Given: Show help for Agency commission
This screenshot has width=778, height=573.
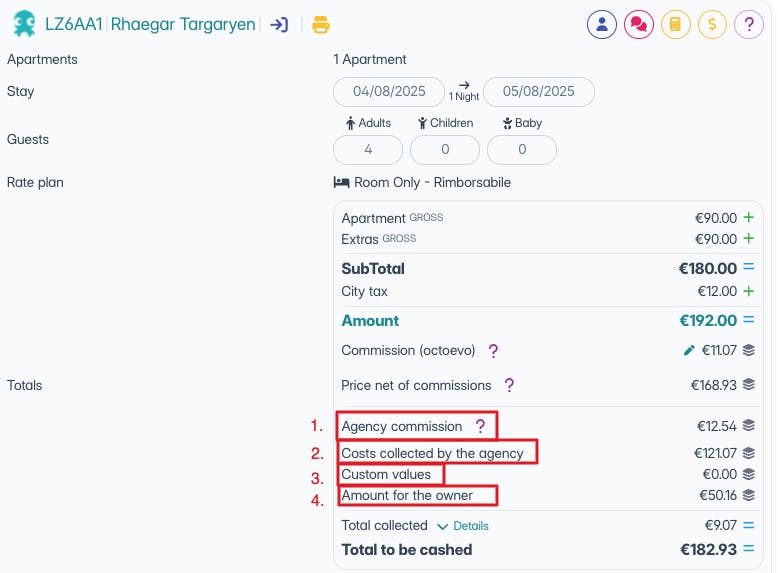Looking at the screenshot, I should [480, 426].
